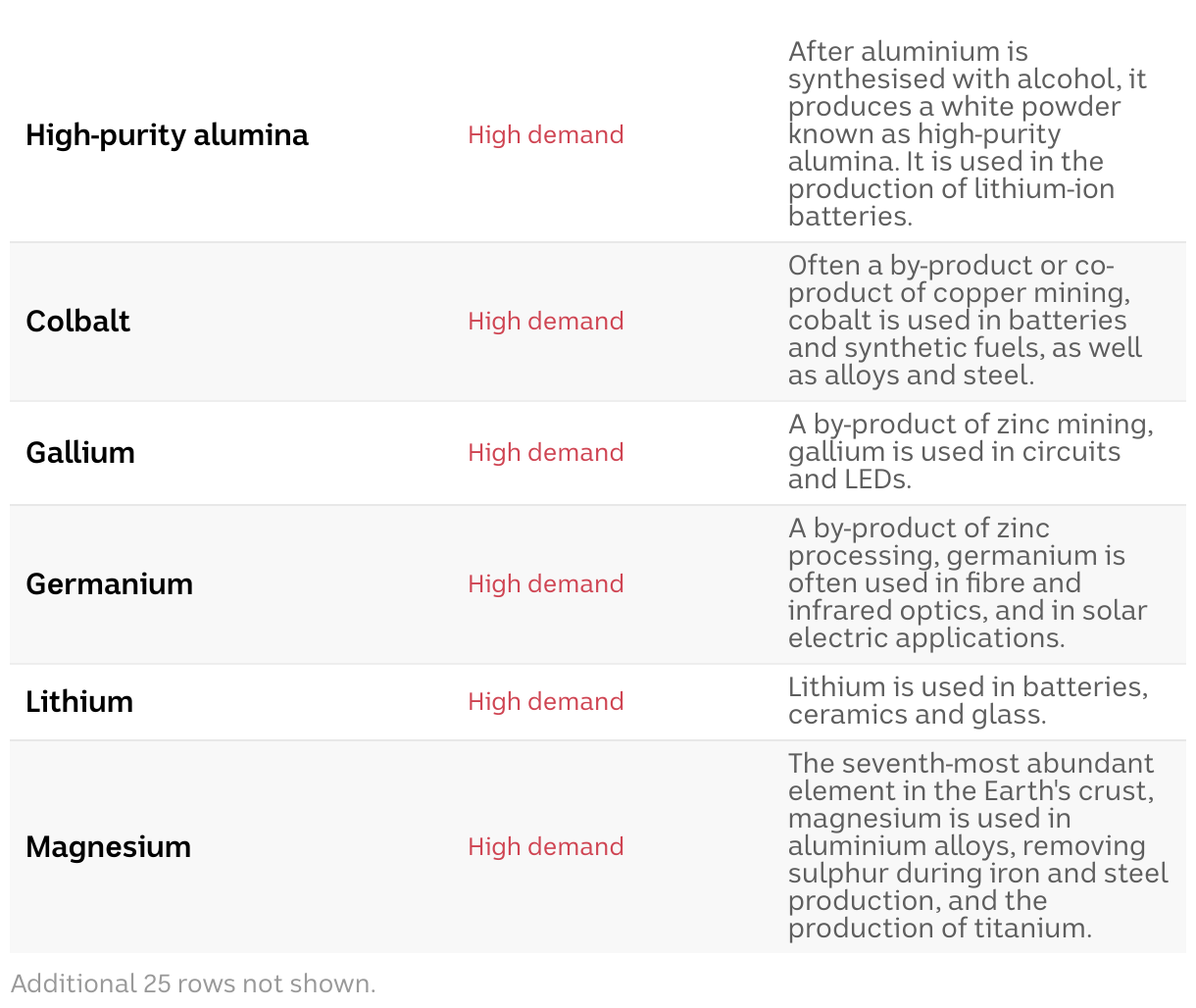The width and height of the screenshot is (1196, 1008).
Task: Click the lithium batteries, ceramics description
Action: click(966, 701)
